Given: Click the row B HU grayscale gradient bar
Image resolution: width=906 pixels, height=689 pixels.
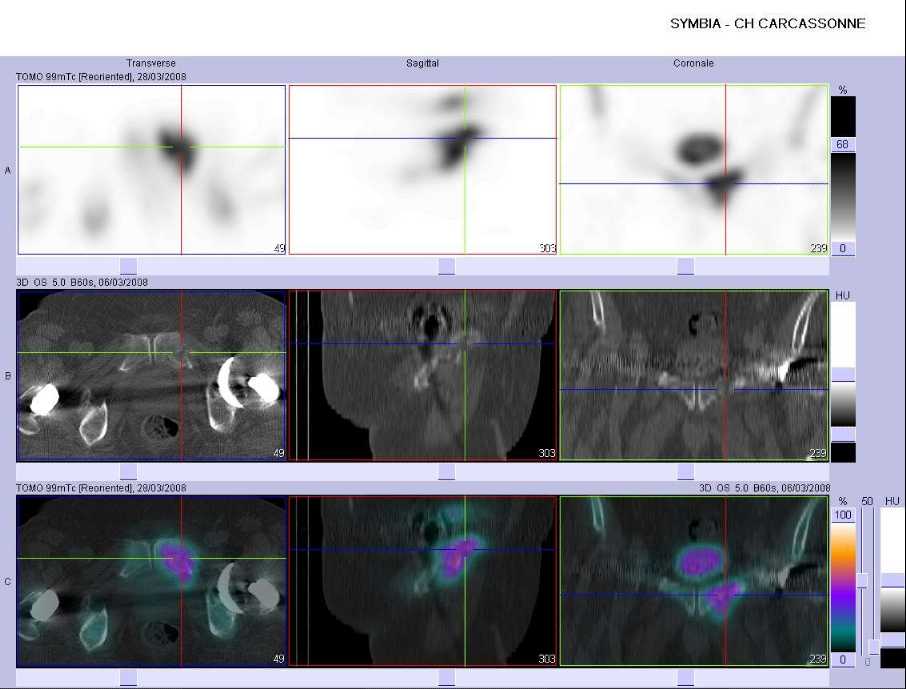Looking at the screenshot, I should (843, 405).
